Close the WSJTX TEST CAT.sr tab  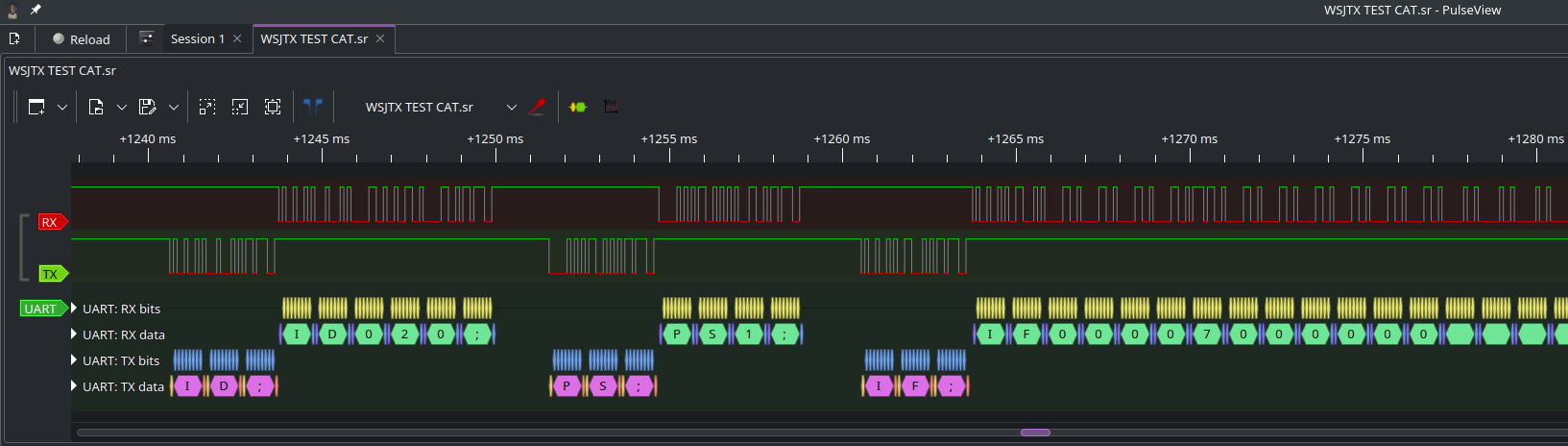(380, 39)
